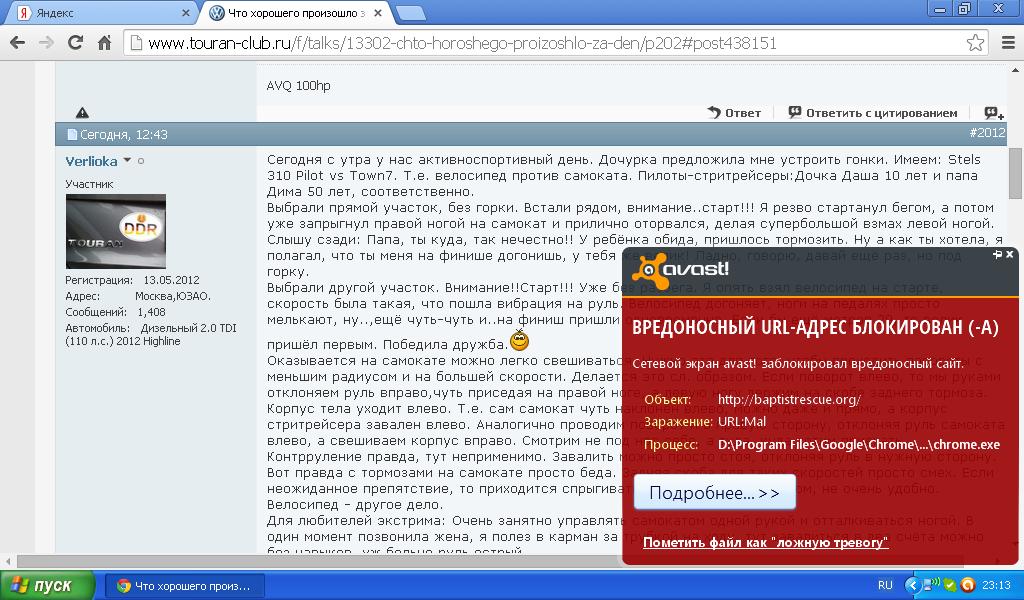The image size is (1024, 600).
Task: Click the multi-quote icon with plus sign
Action: click(x=994, y=114)
